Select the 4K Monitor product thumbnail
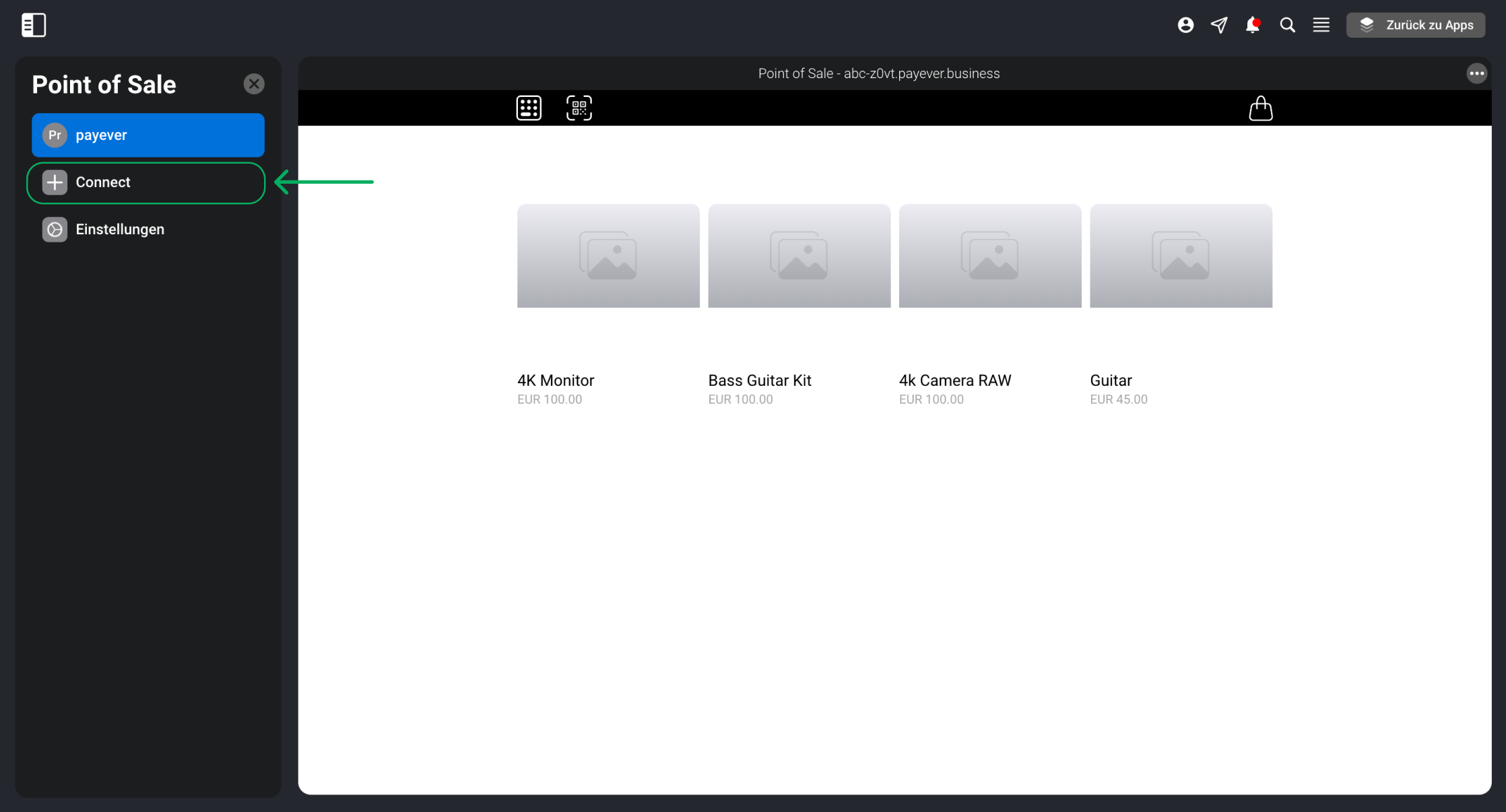This screenshot has height=812, width=1506. [608, 256]
